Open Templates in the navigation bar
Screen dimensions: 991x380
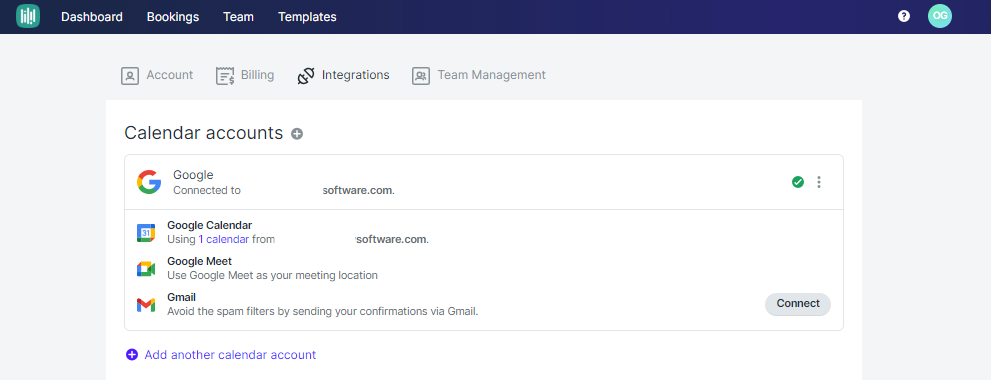point(307,17)
